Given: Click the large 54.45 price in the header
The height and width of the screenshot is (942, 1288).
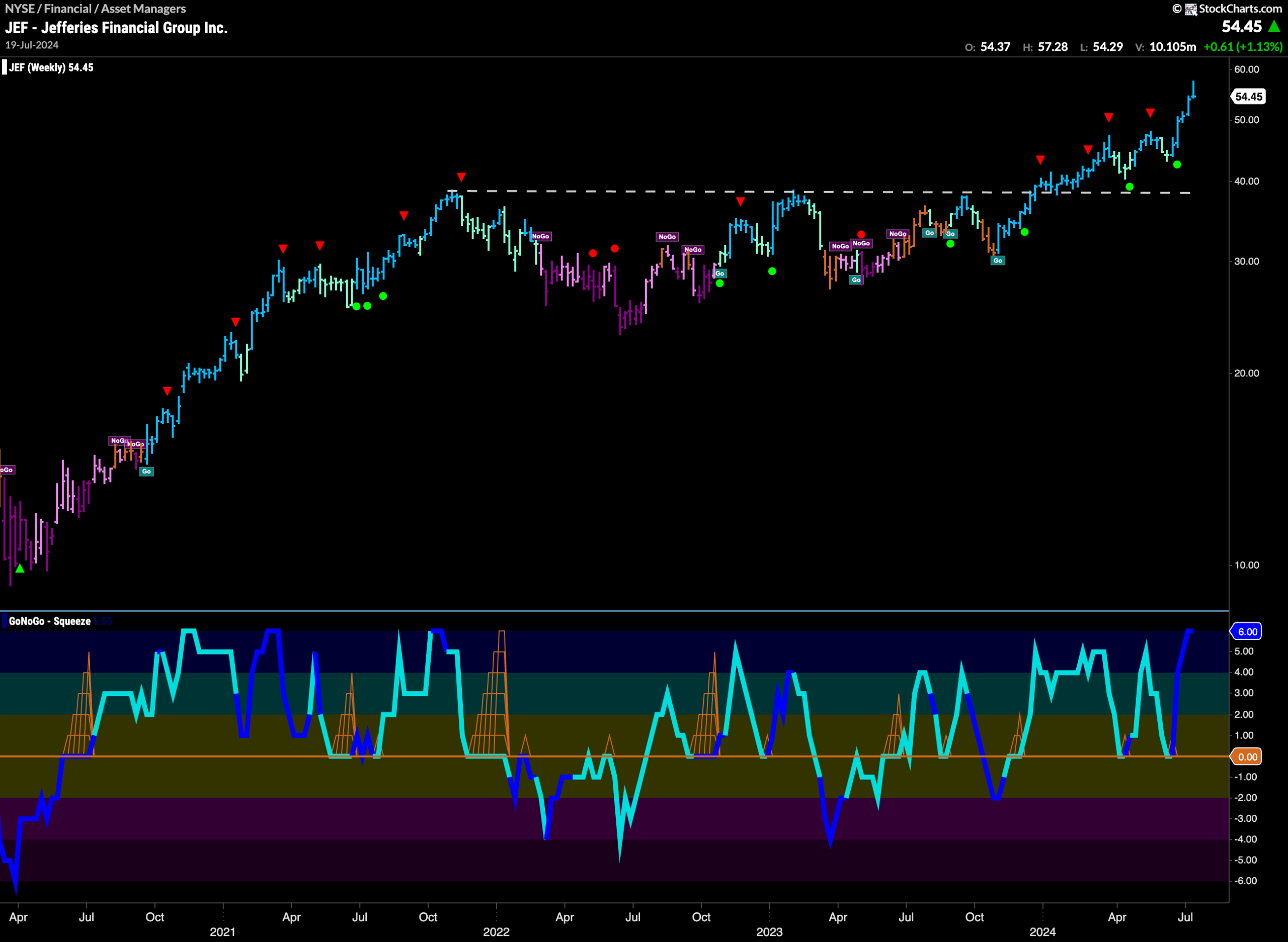Looking at the screenshot, I should click(1242, 26).
